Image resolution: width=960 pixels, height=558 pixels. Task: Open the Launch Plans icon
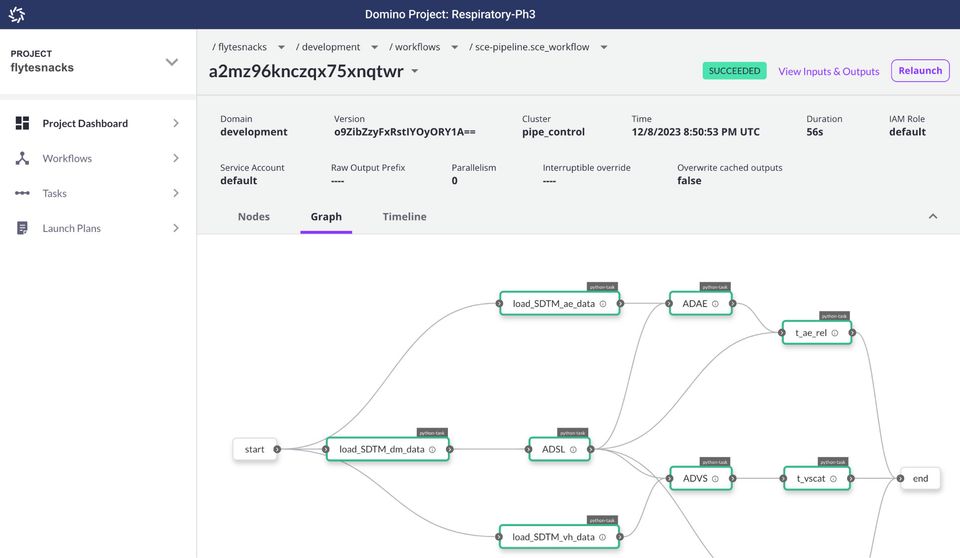click(x=22, y=228)
